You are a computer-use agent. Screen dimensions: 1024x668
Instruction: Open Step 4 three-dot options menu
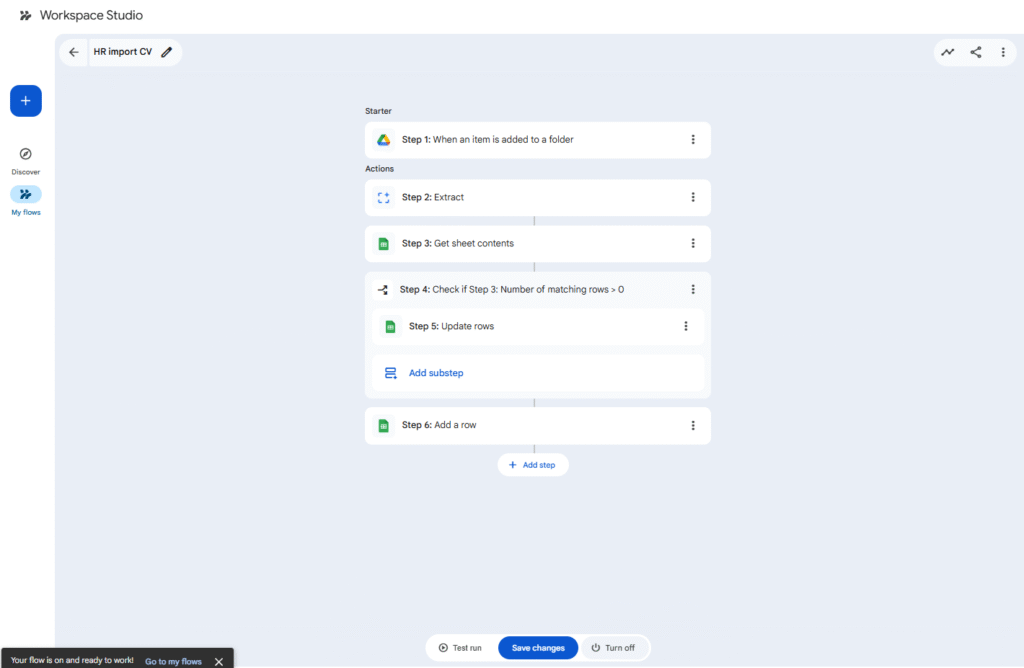click(x=693, y=290)
